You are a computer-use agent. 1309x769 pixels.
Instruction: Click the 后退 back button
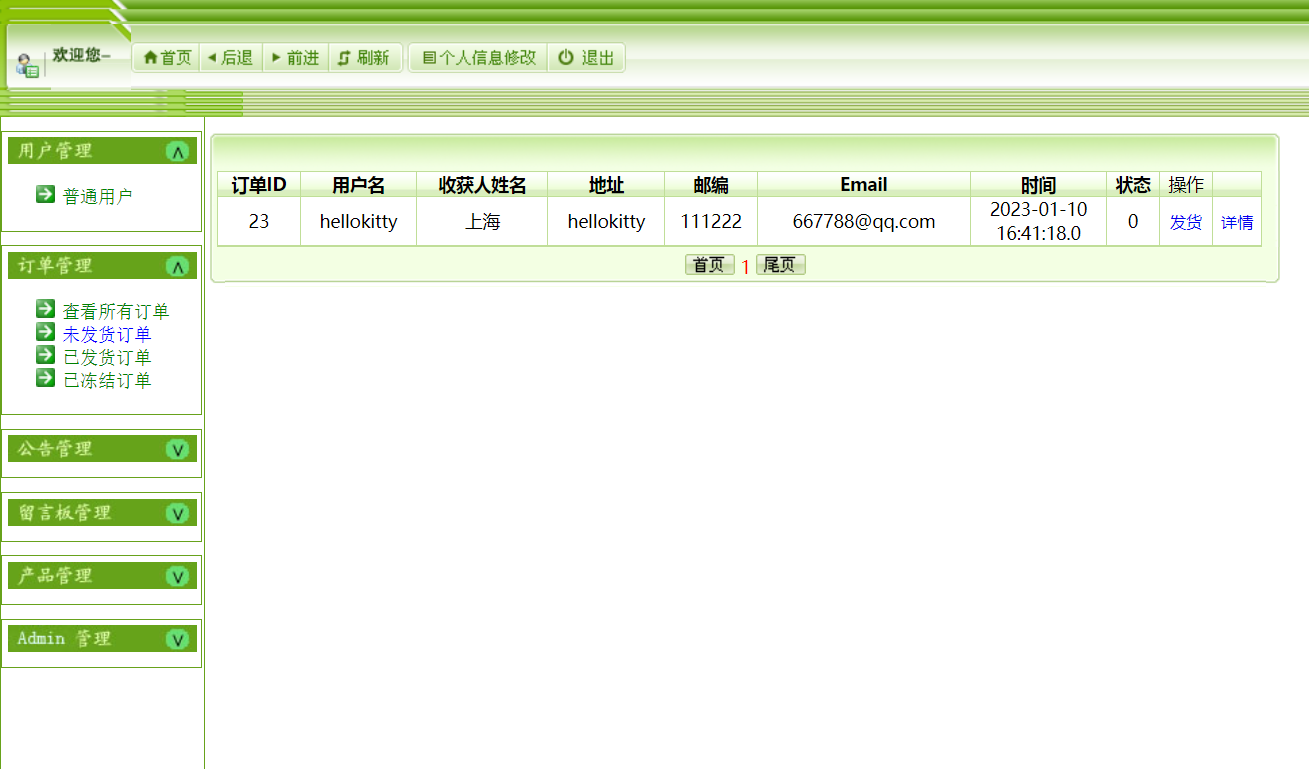[x=230, y=58]
